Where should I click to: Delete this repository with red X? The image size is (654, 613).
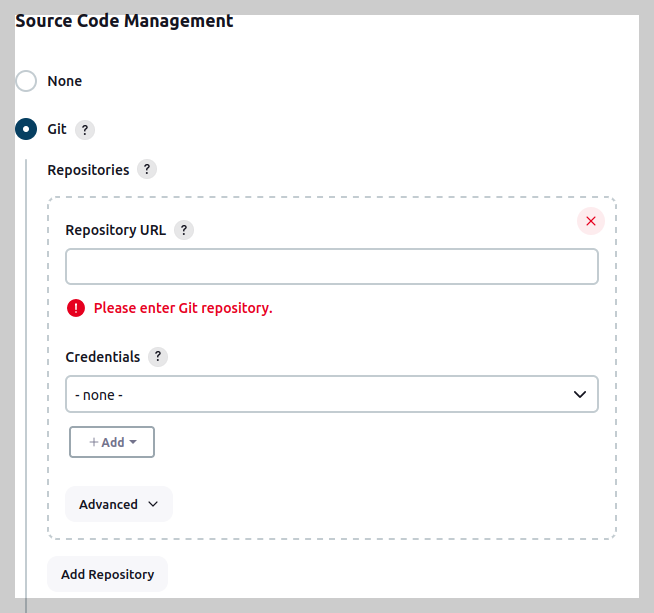(x=591, y=221)
